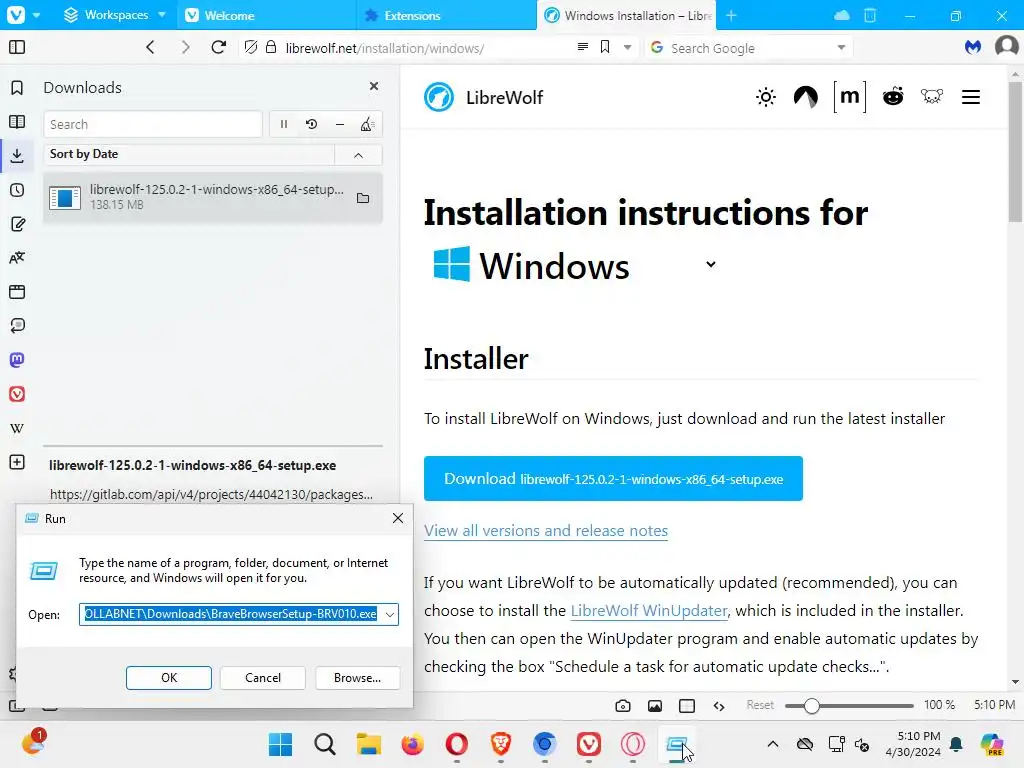Open Page actions code icon
The height and width of the screenshot is (768, 1024).
pyautogui.click(x=719, y=706)
